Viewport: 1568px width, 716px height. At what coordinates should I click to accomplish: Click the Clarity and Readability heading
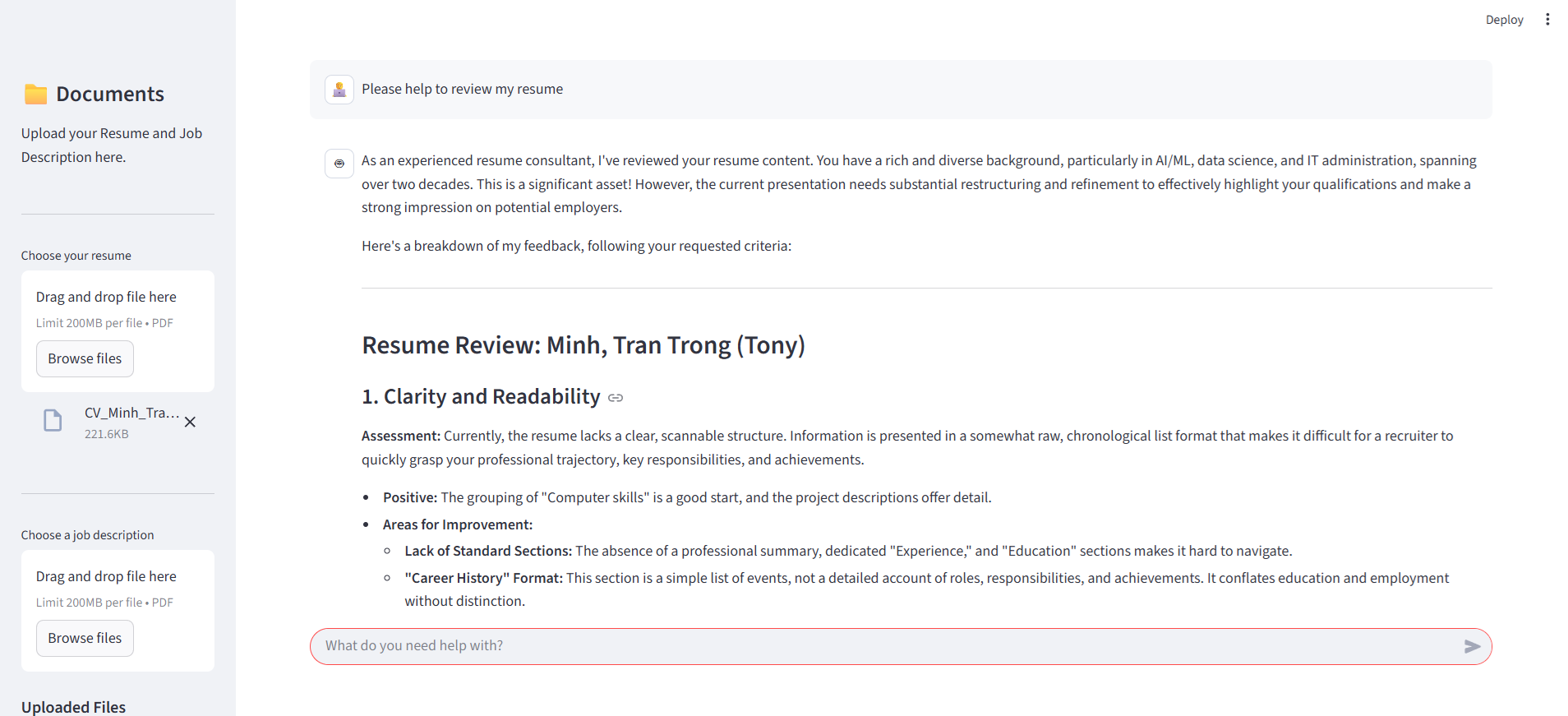[x=481, y=397]
